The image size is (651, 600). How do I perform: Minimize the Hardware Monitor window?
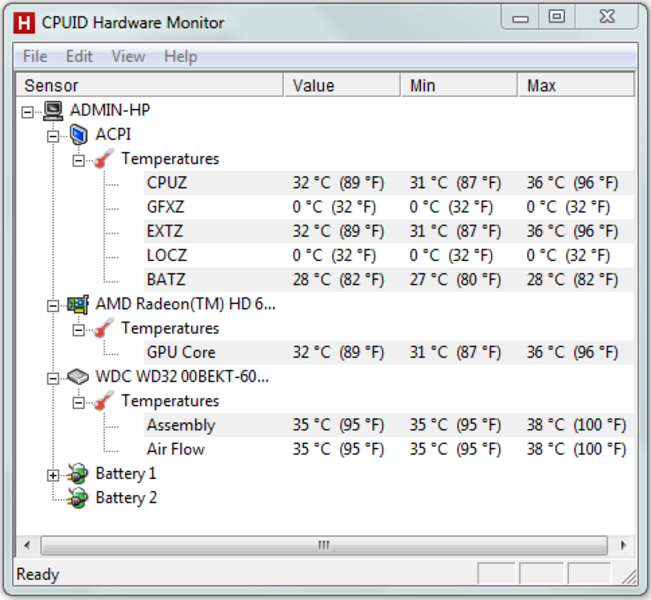click(520, 17)
